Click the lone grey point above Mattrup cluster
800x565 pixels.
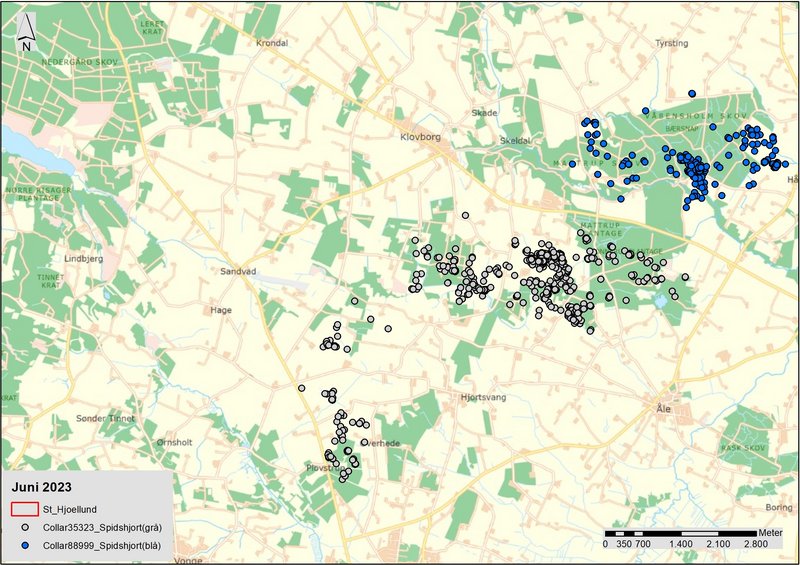pyautogui.click(x=464, y=215)
